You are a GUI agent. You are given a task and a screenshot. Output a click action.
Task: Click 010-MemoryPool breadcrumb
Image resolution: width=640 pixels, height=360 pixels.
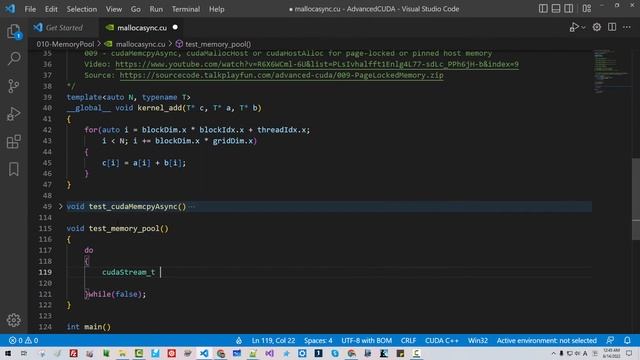point(65,44)
